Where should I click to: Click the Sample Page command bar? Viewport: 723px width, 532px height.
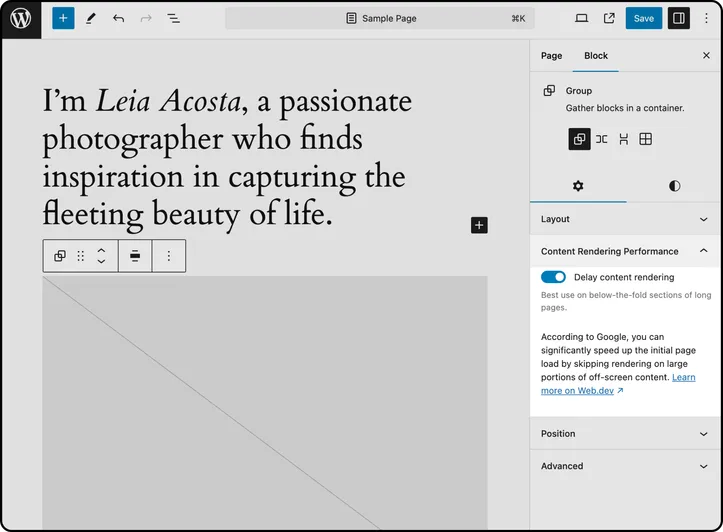(x=380, y=18)
